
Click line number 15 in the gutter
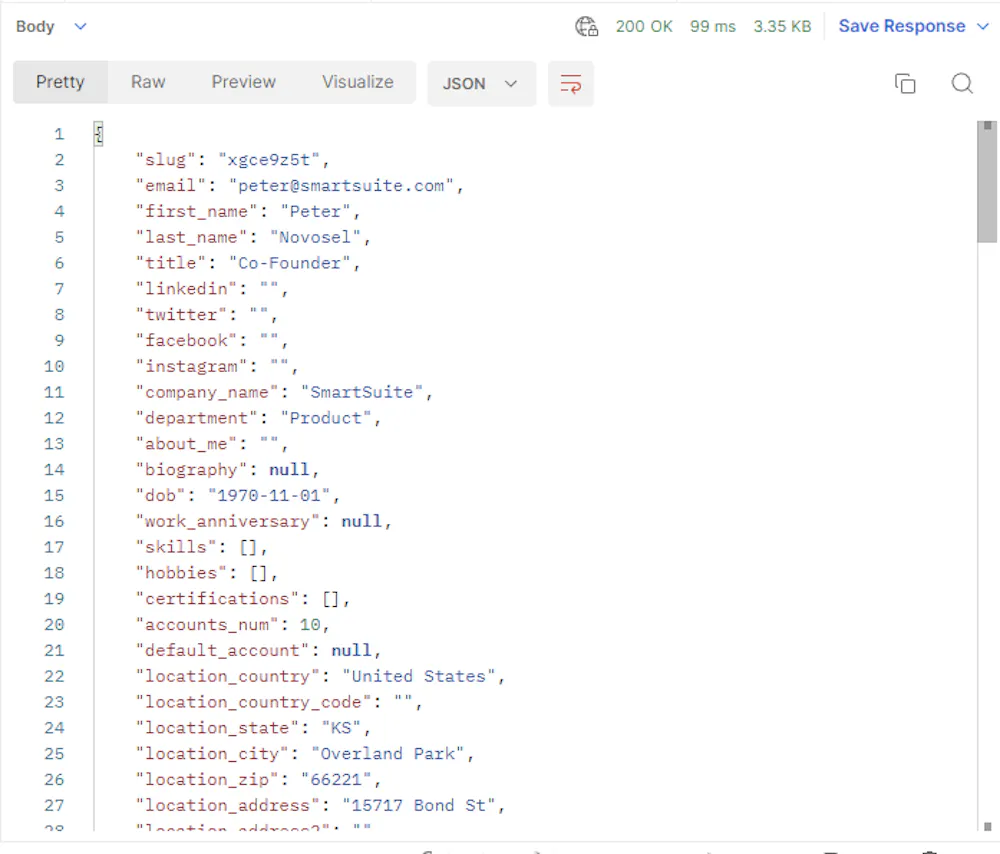tap(53, 496)
